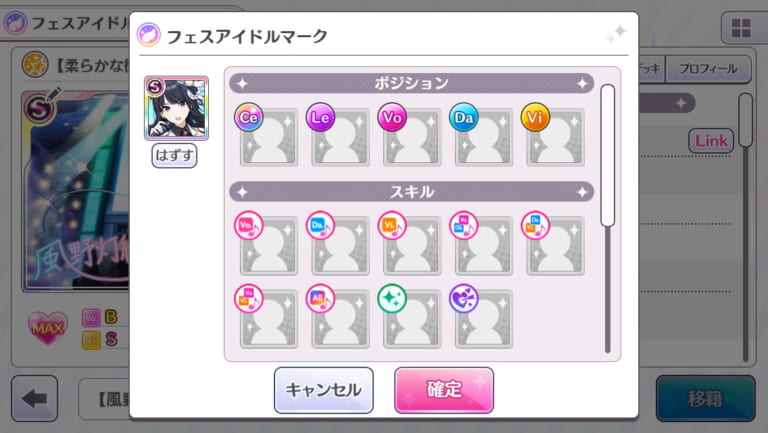Select the Vi. music skill slot
768x433 pixels.
(411, 245)
